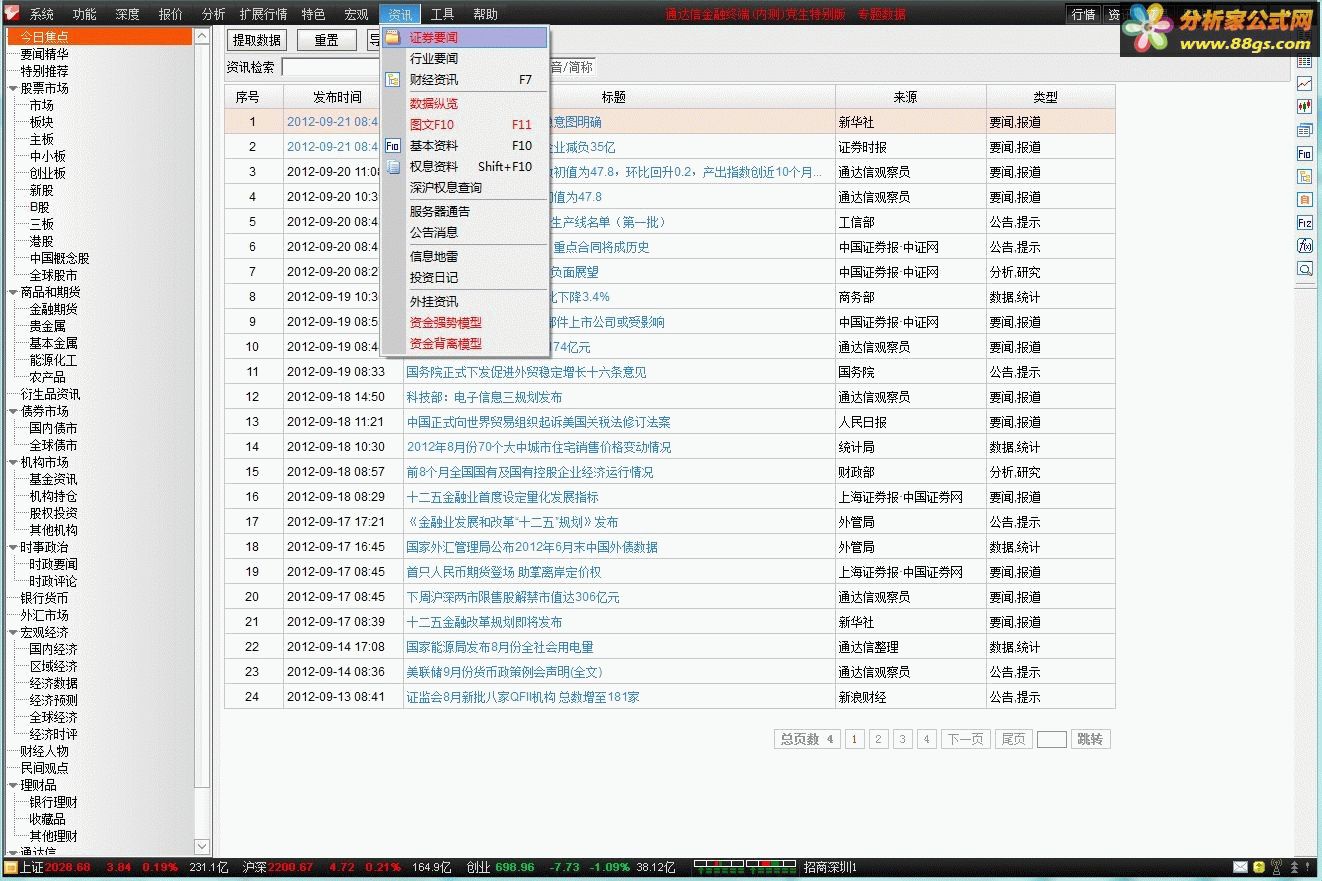Go to page 2 in pagination
The height and width of the screenshot is (881, 1322).
point(878,739)
